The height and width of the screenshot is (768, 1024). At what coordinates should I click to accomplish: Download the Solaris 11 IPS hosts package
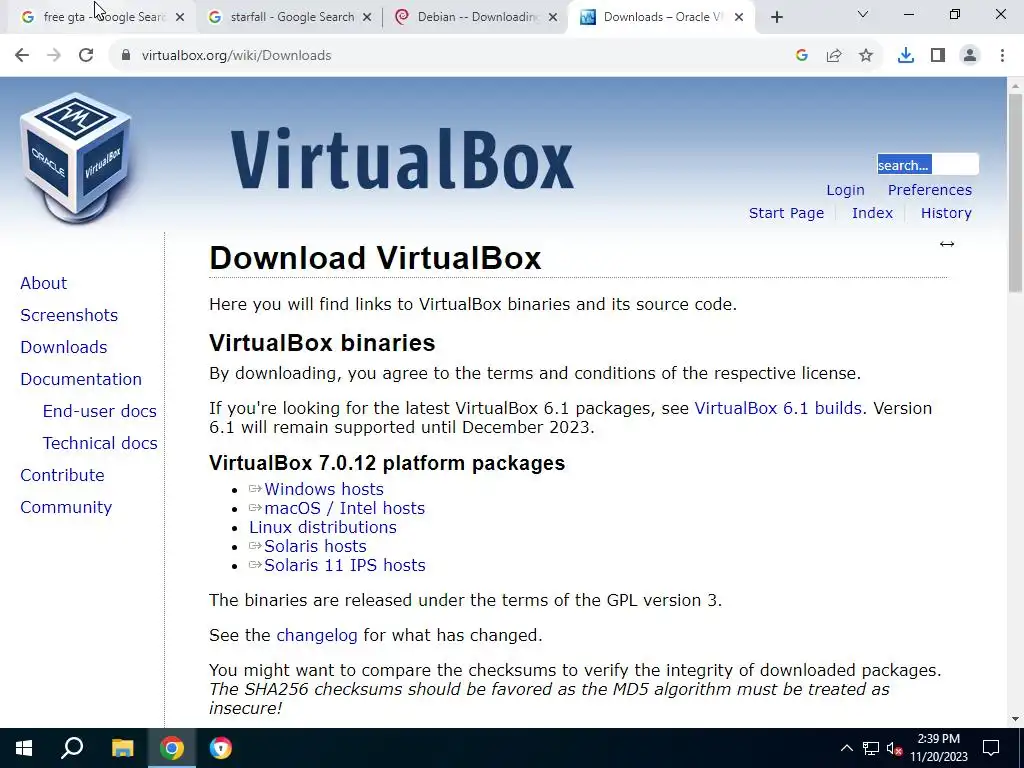click(344, 565)
